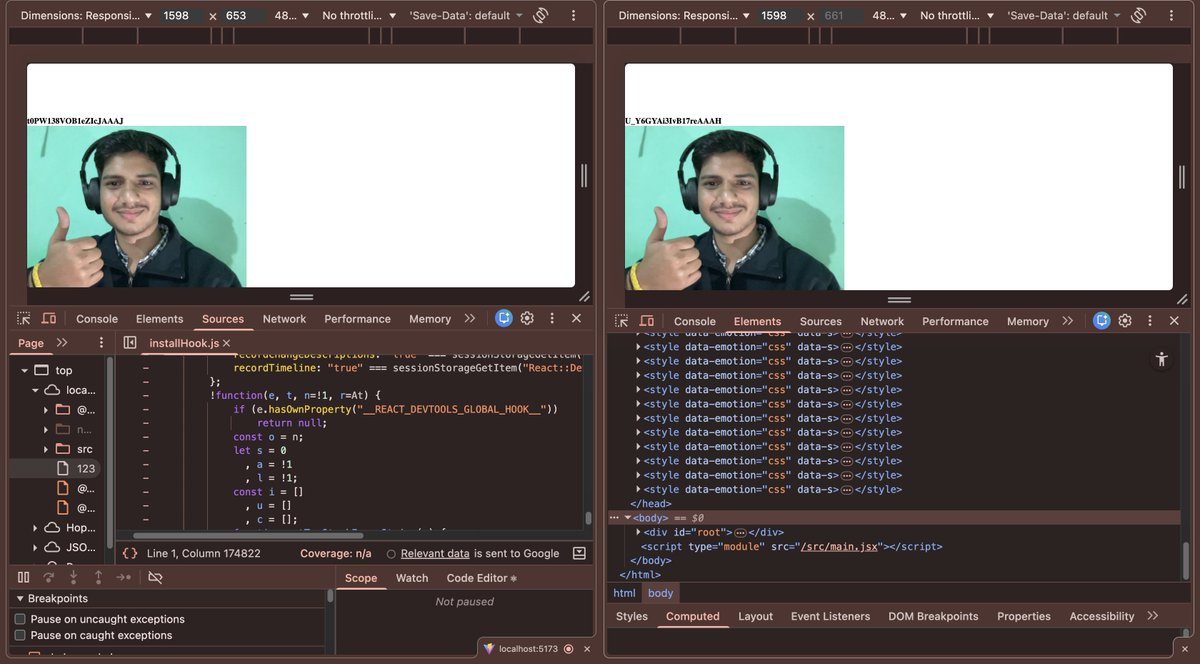The image size is (1200, 664).
Task: Expand the src folder in the Page tree
Action: 46,449
